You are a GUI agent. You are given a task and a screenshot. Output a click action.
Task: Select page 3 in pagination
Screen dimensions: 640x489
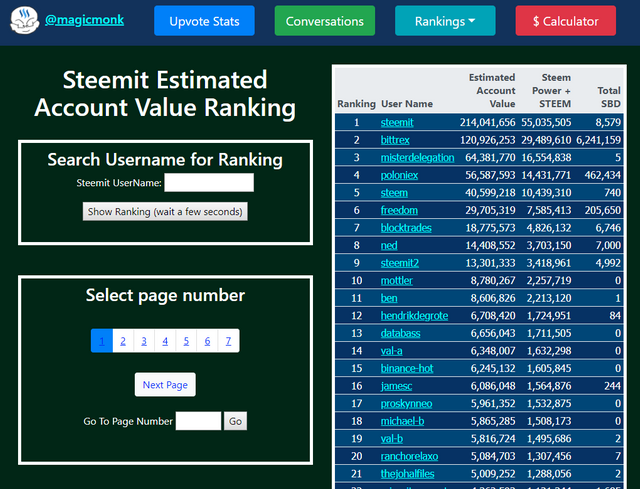[x=144, y=341]
